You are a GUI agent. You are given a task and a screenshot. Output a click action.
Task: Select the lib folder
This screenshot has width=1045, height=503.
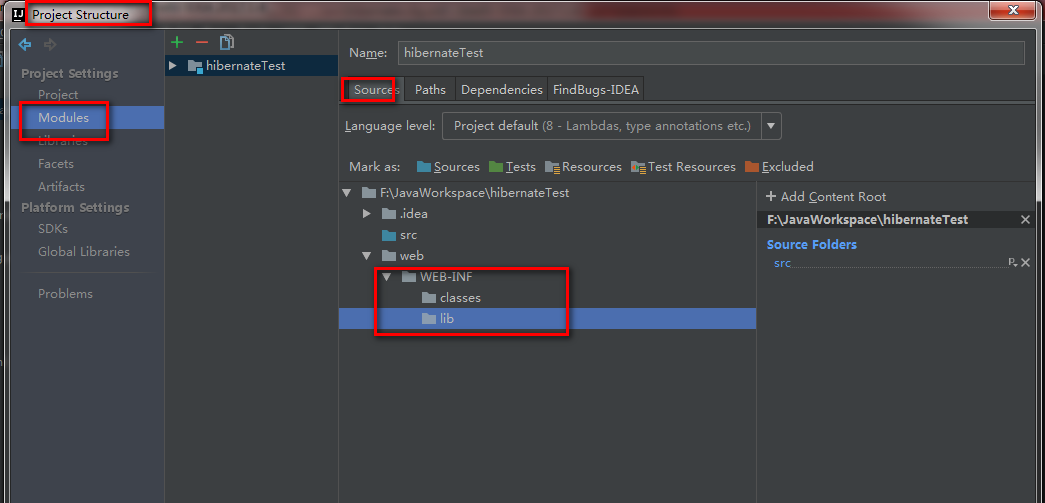click(438, 319)
